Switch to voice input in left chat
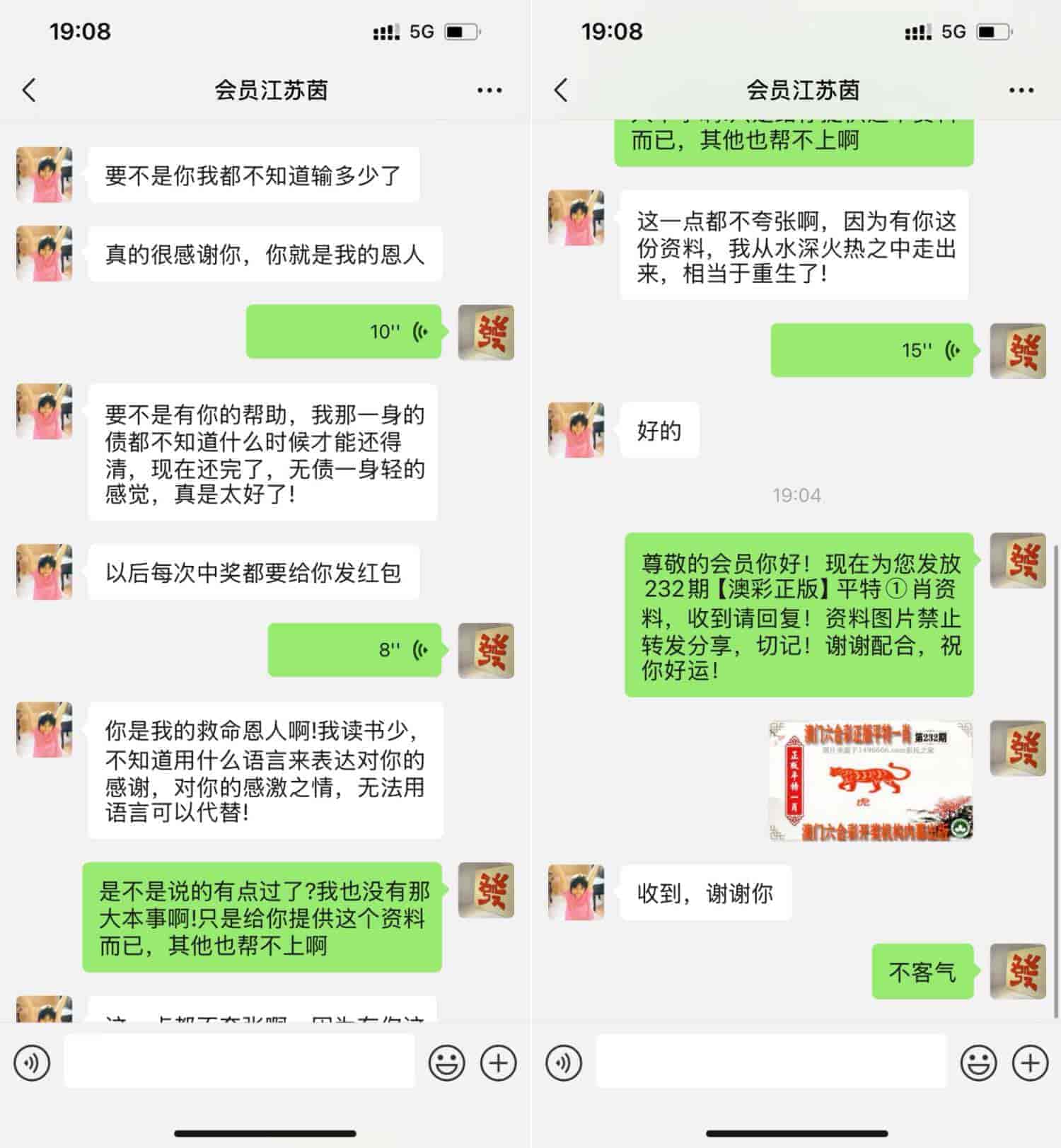1061x1148 pixels. click(33, 1062)
